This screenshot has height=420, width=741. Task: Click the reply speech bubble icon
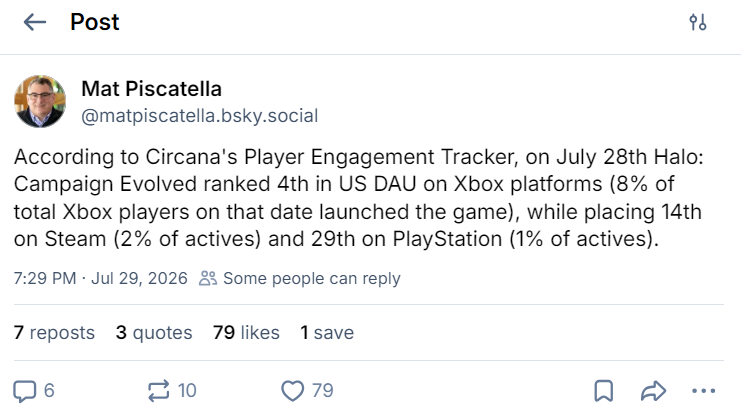[x=25, y=391]
